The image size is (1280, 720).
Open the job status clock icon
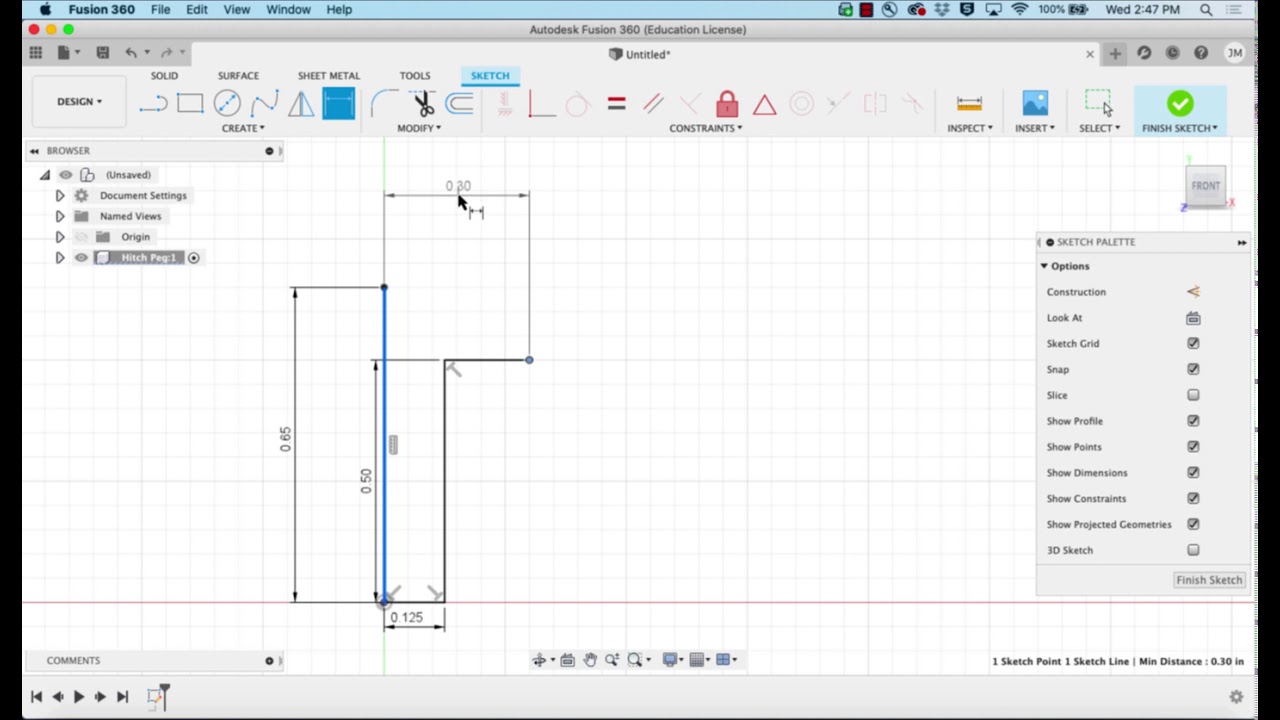click(1172, 53)
